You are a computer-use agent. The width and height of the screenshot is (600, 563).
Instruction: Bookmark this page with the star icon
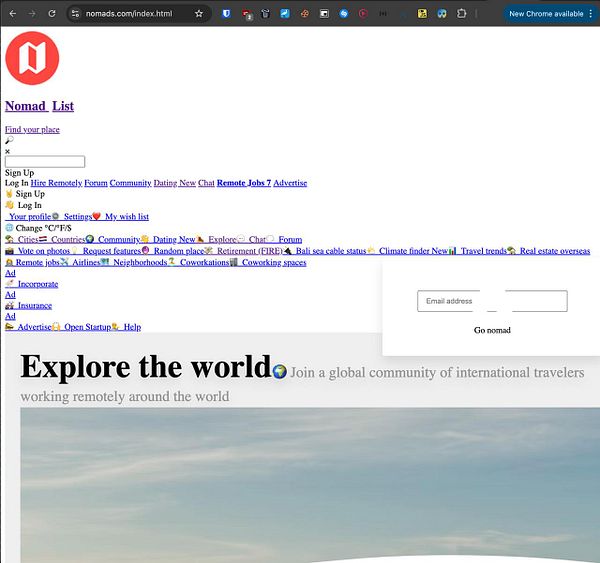point(199,14)
